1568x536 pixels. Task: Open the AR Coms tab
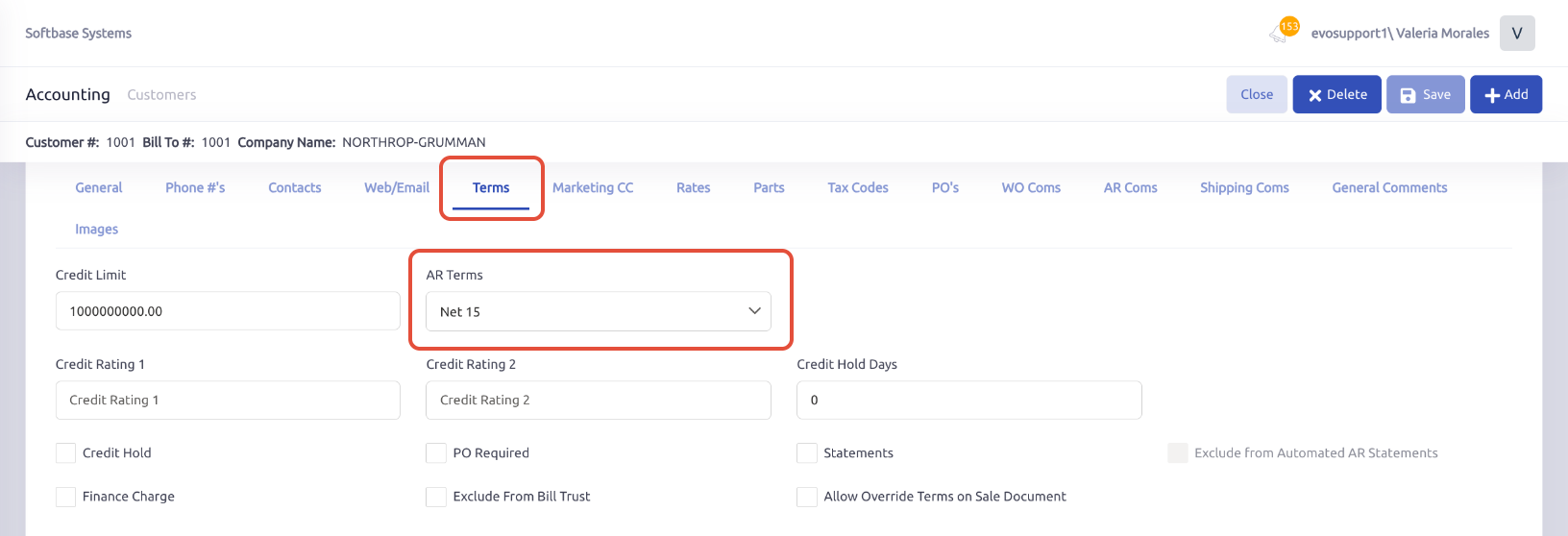click(1130, 187)
